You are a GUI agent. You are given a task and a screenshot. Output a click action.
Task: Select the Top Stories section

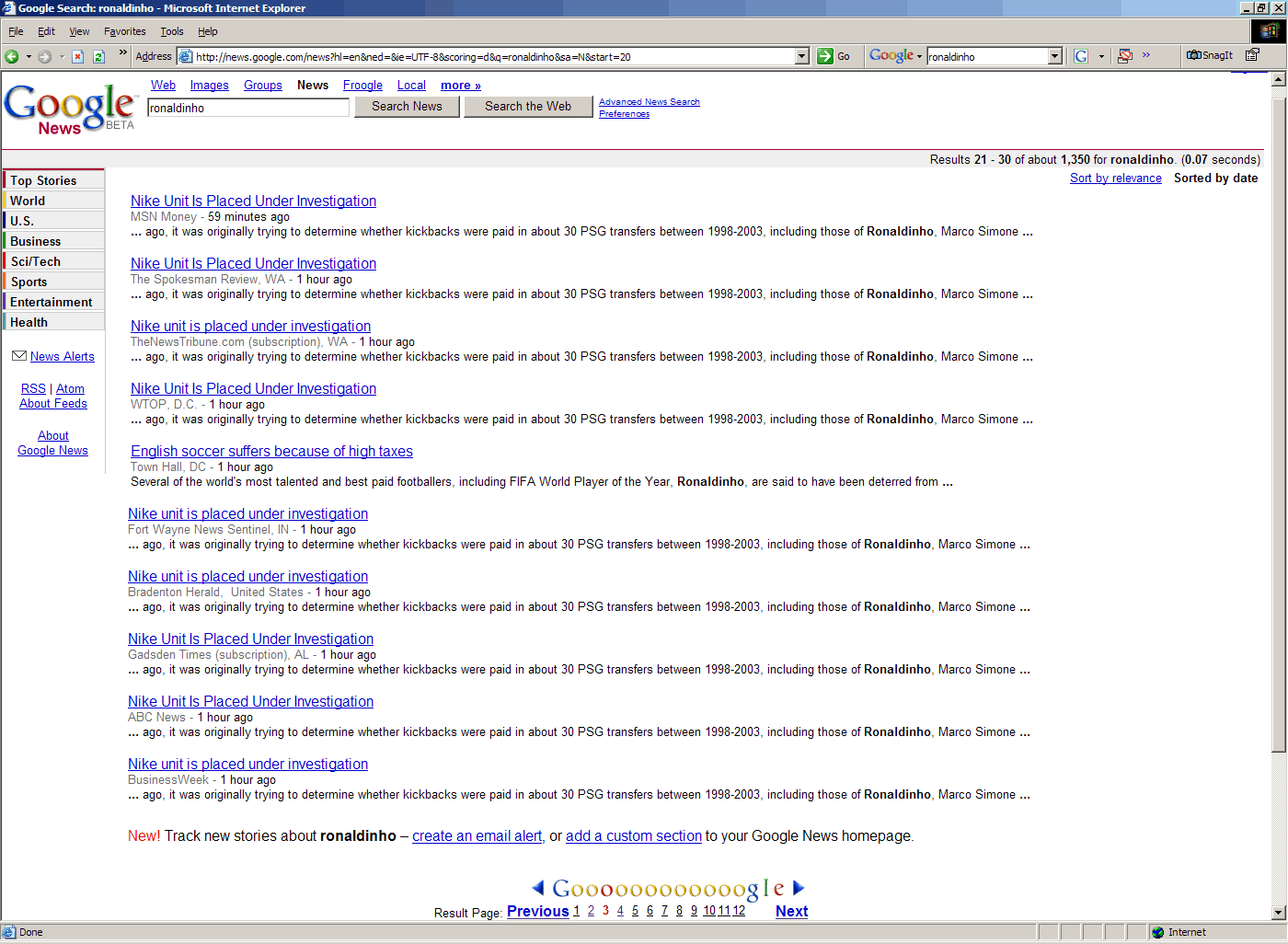pos(53,180)
